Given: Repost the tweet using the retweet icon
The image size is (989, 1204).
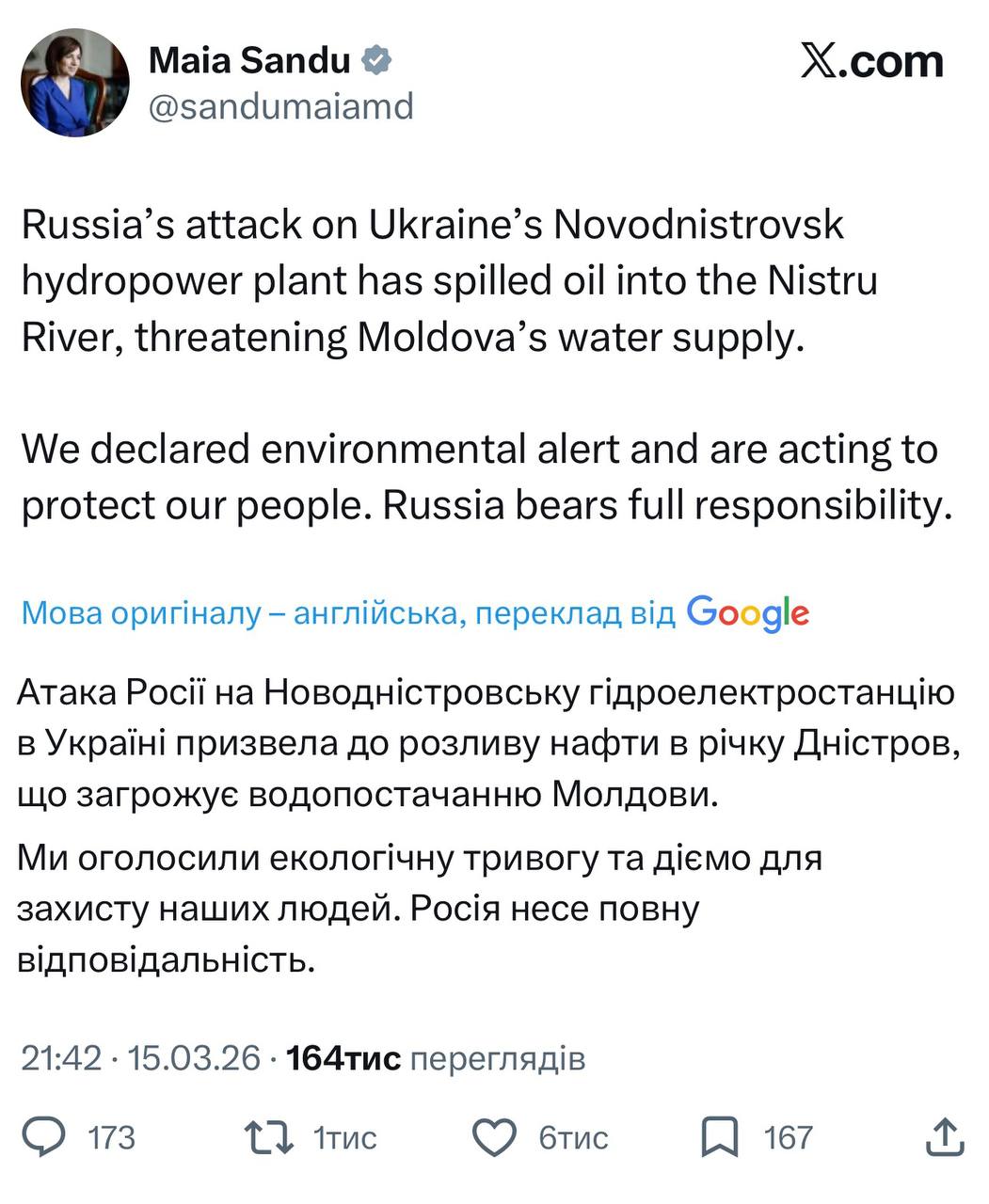Looking at the screenshot, I should point(268,1138).
